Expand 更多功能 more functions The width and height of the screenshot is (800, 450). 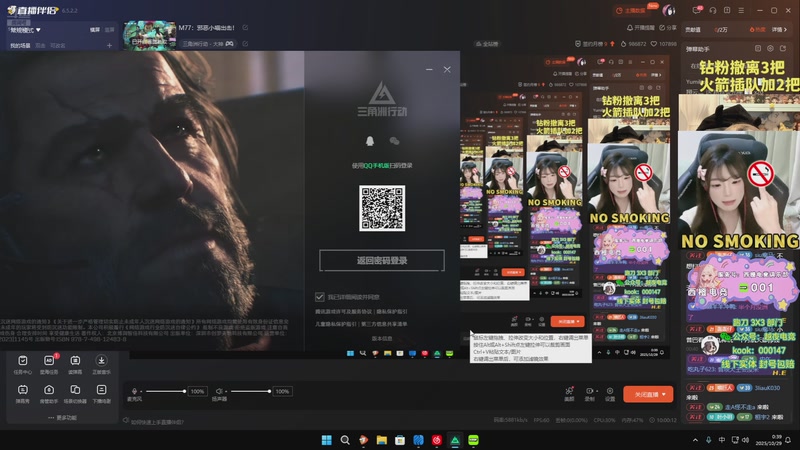tap(62, 418)
